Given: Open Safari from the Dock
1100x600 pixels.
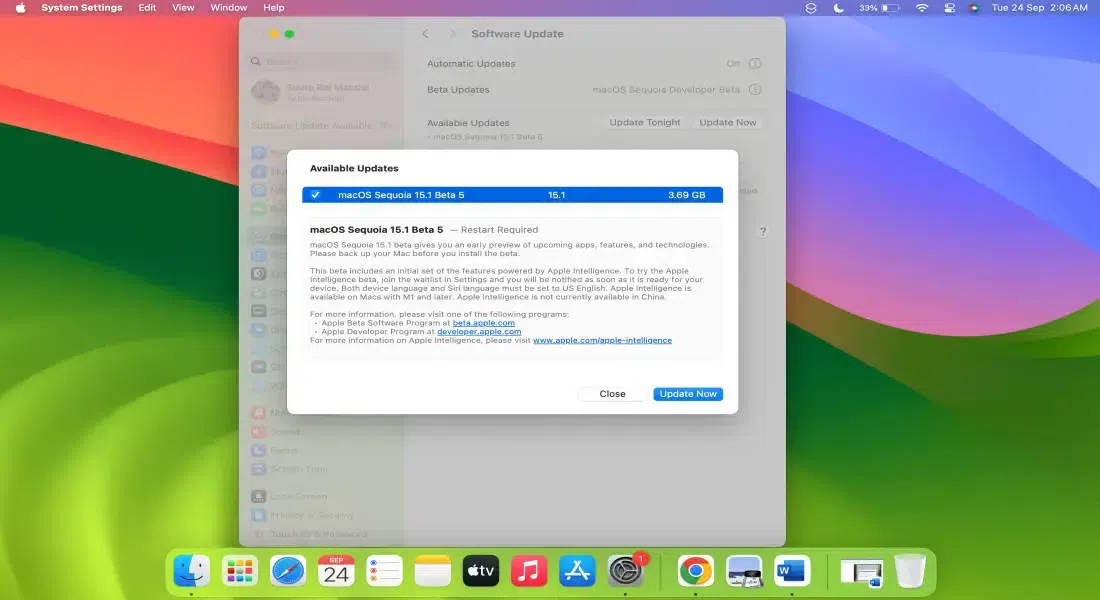Looking at the screenshot, I should tap(288, 571).
